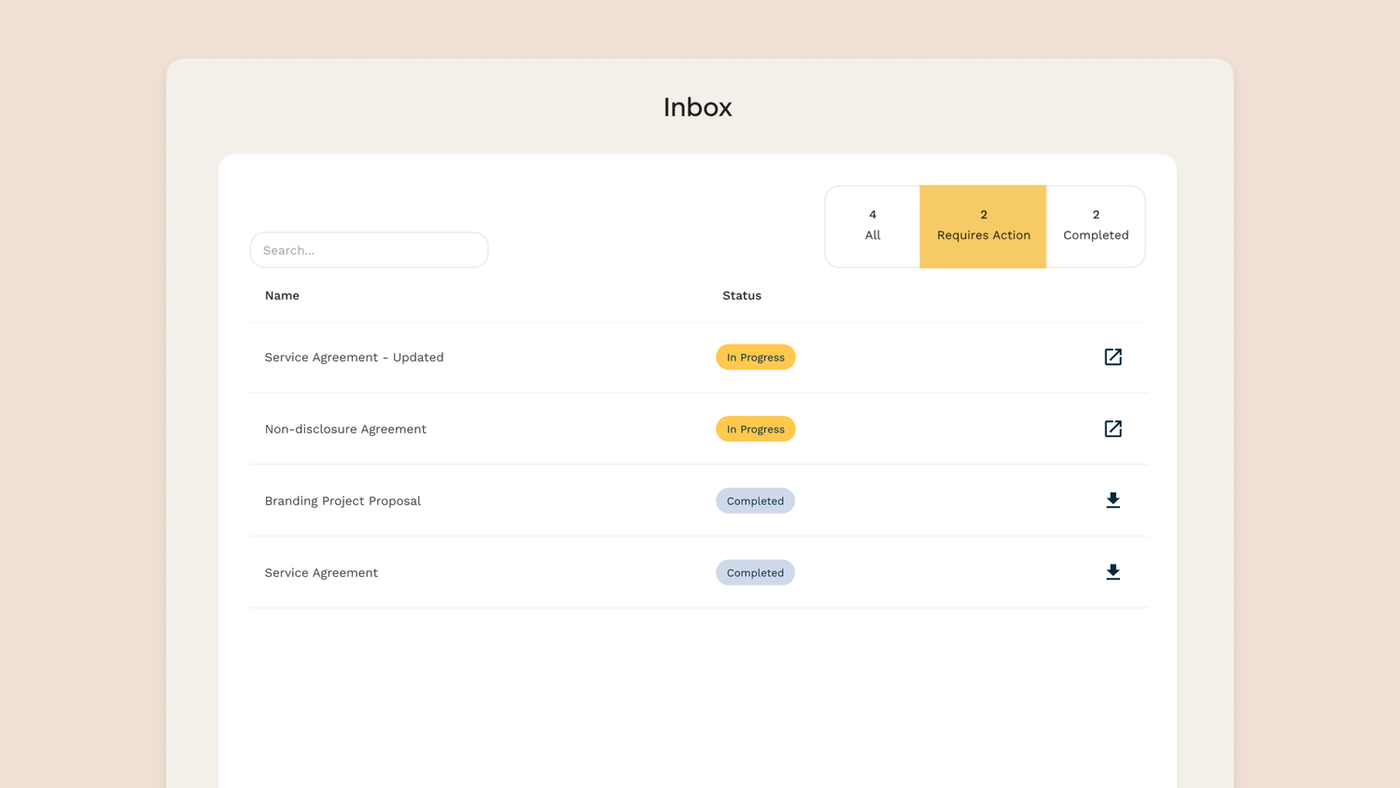This screenshot has height=788, width=1400.
Task: Click the Inbox page title
Action: (698, 107)
